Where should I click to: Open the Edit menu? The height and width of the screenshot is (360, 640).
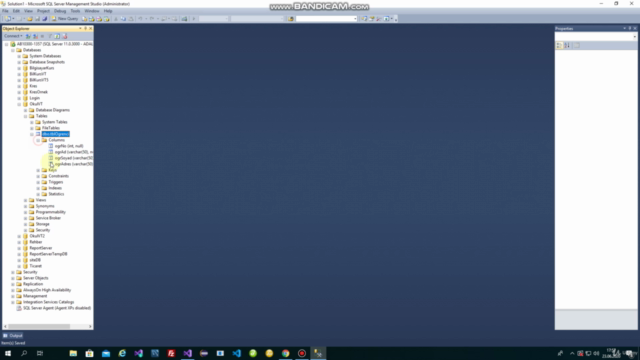pyautogui.click(x=16, y=11)
